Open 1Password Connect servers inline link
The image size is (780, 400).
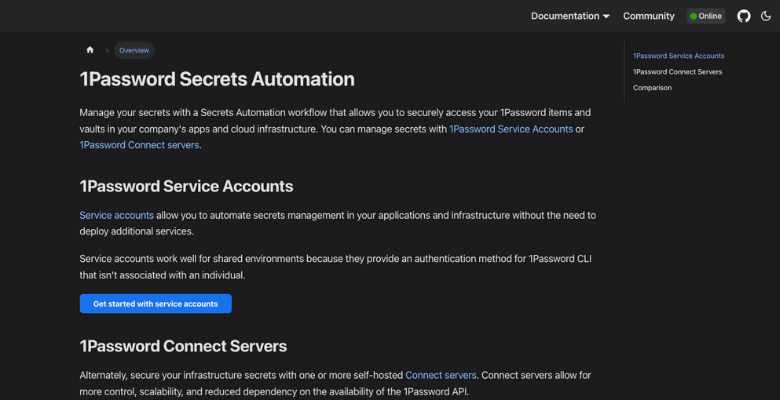tap(139, 145)
